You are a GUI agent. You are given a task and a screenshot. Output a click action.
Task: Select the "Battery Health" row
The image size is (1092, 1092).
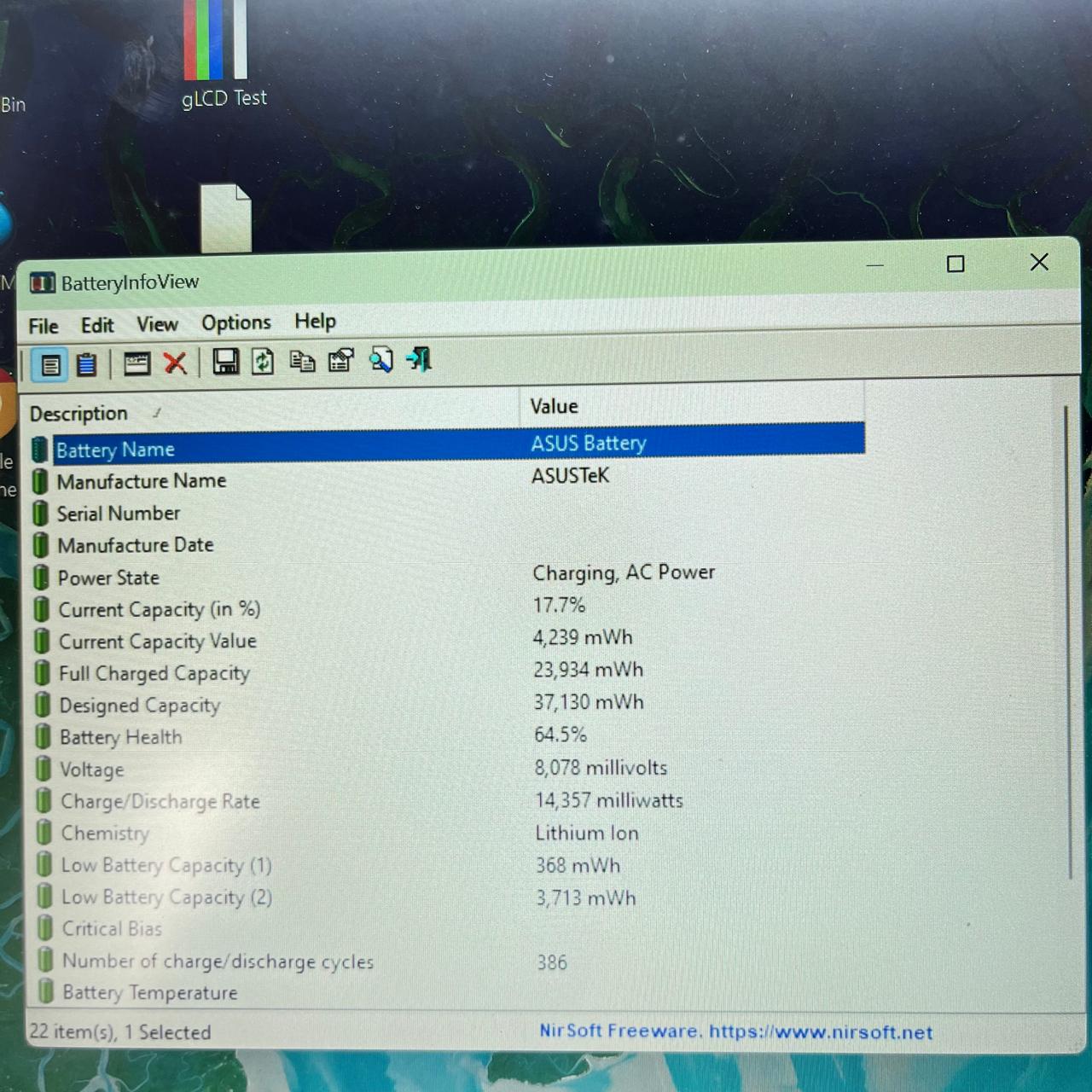pos(449,736)
